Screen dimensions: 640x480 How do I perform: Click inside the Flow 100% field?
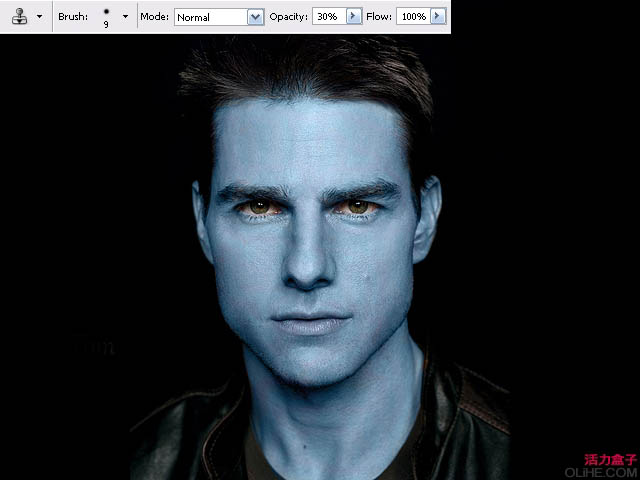(412, 17)
